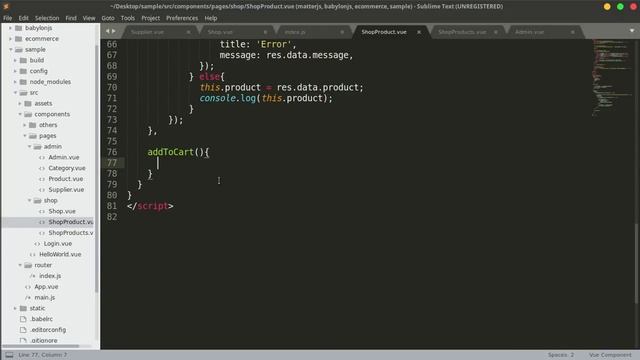Open router index.js in the sidebar
Viewport: 640px width, 360px height.
[50, 276]
